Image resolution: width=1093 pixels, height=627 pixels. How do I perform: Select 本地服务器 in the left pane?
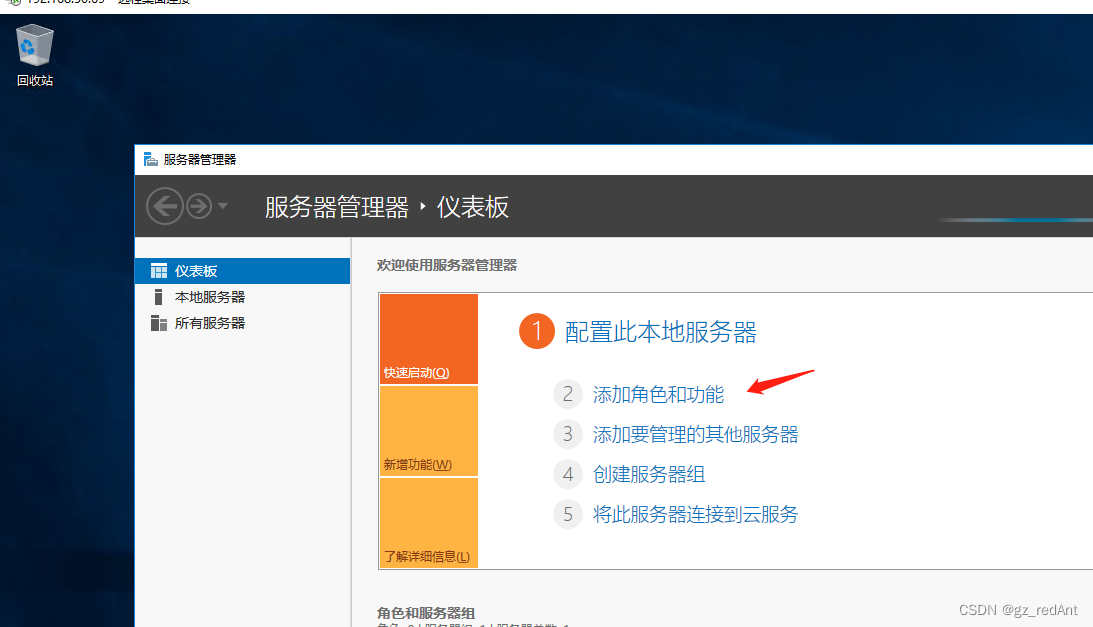point(243,297)
